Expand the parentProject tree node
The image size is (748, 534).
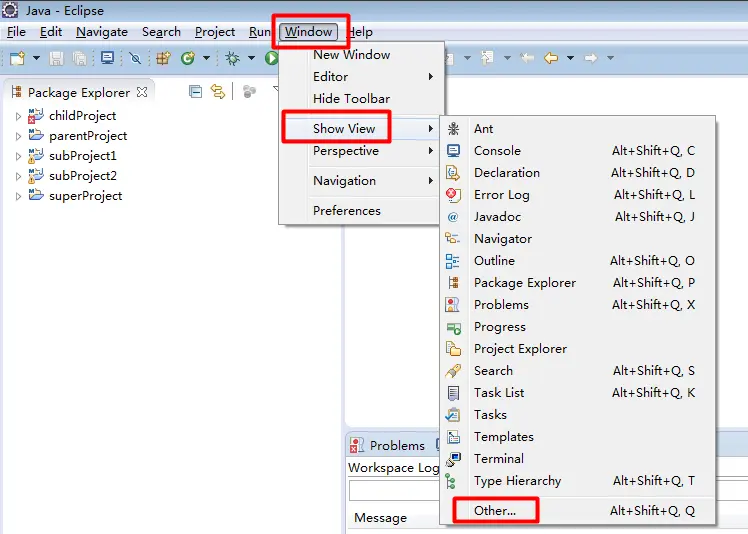point(18,136)
